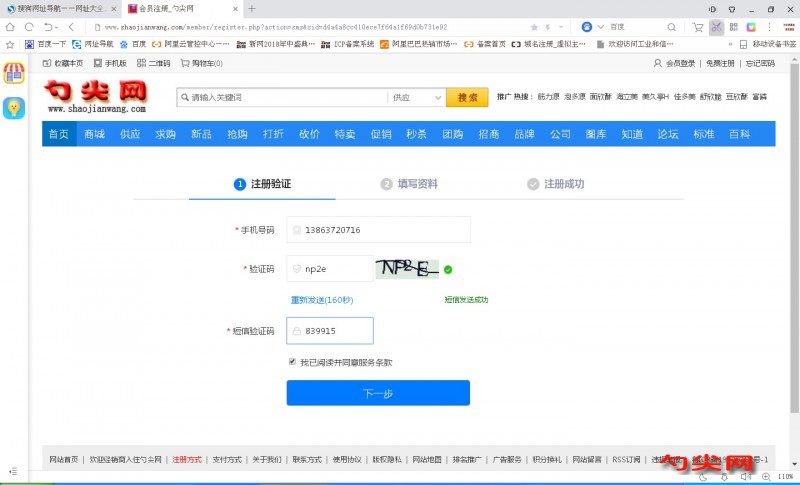Switch to the 搜狗网址导航 browser tab

coord(60,8)
